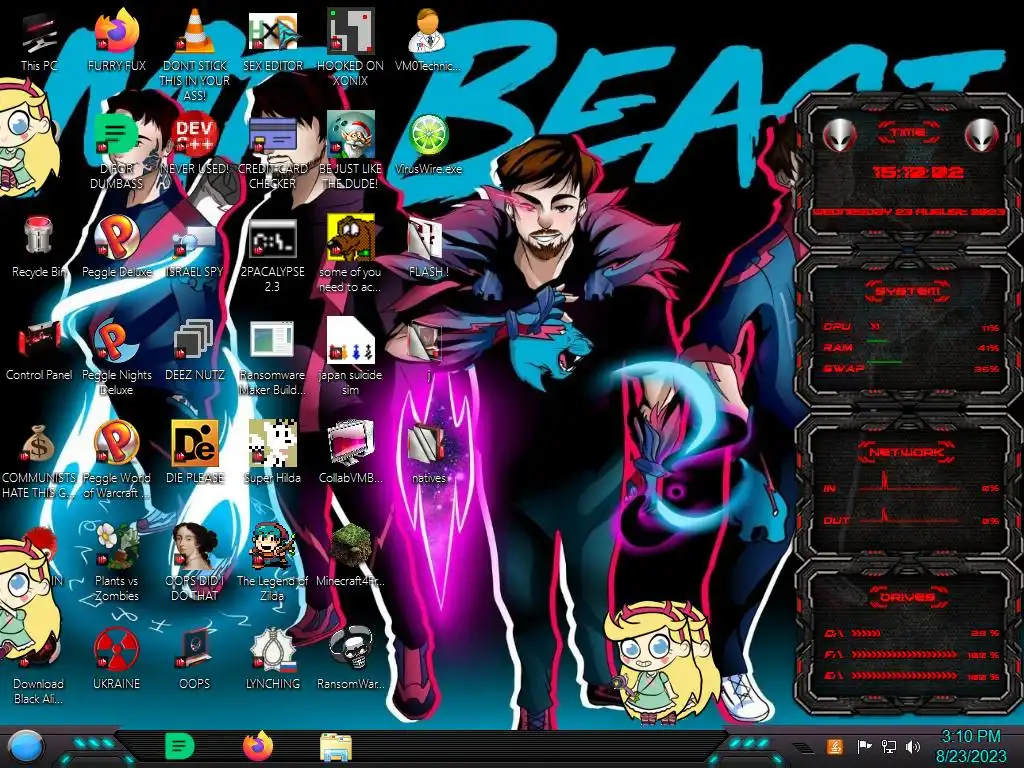Select the Ransomware Maker Build icon
Image resolution: width=1024 pixels, height=768 pixels.
click(272, 358)
